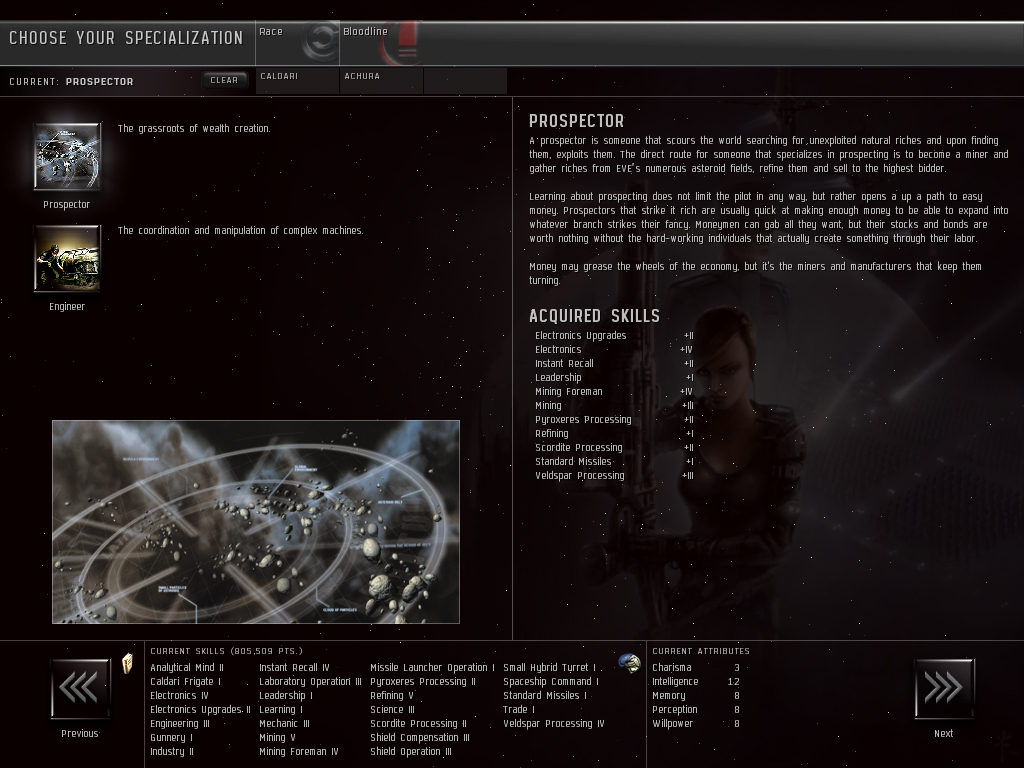Screen dimensions: 1024x768
Task: Click the Caldari race emblem icon
Action: (x=321, y=40)
